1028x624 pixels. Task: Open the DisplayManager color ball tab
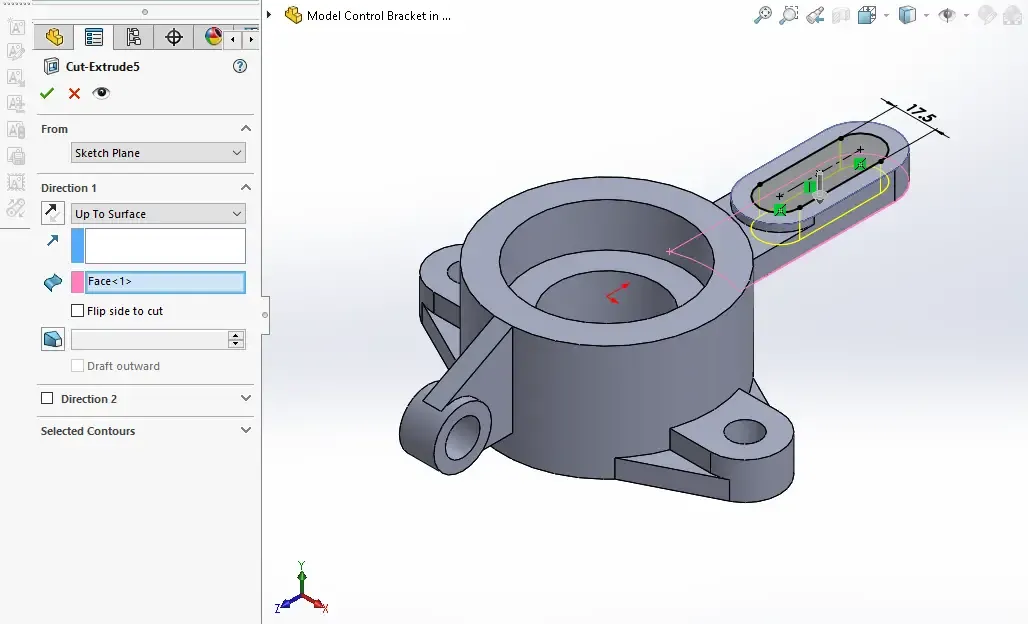click(x=212, y=37)
